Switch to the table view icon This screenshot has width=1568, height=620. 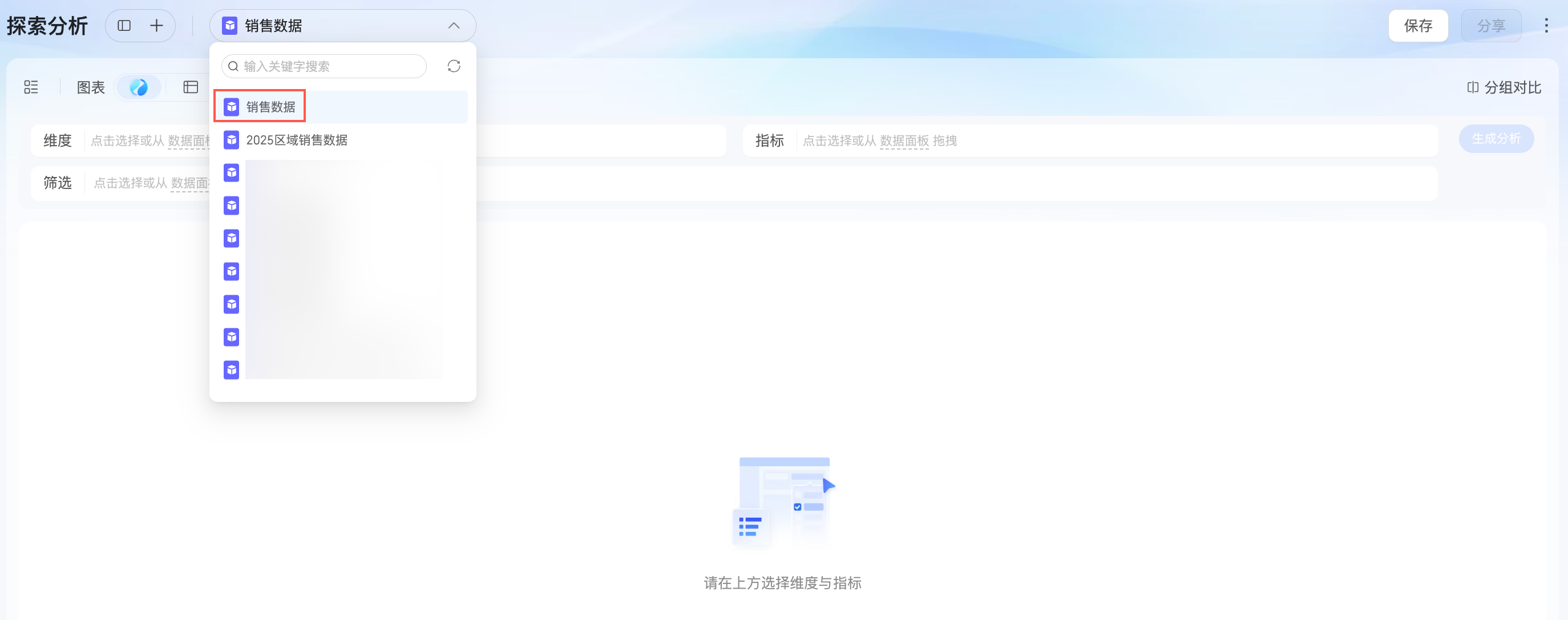pos(191,87)
